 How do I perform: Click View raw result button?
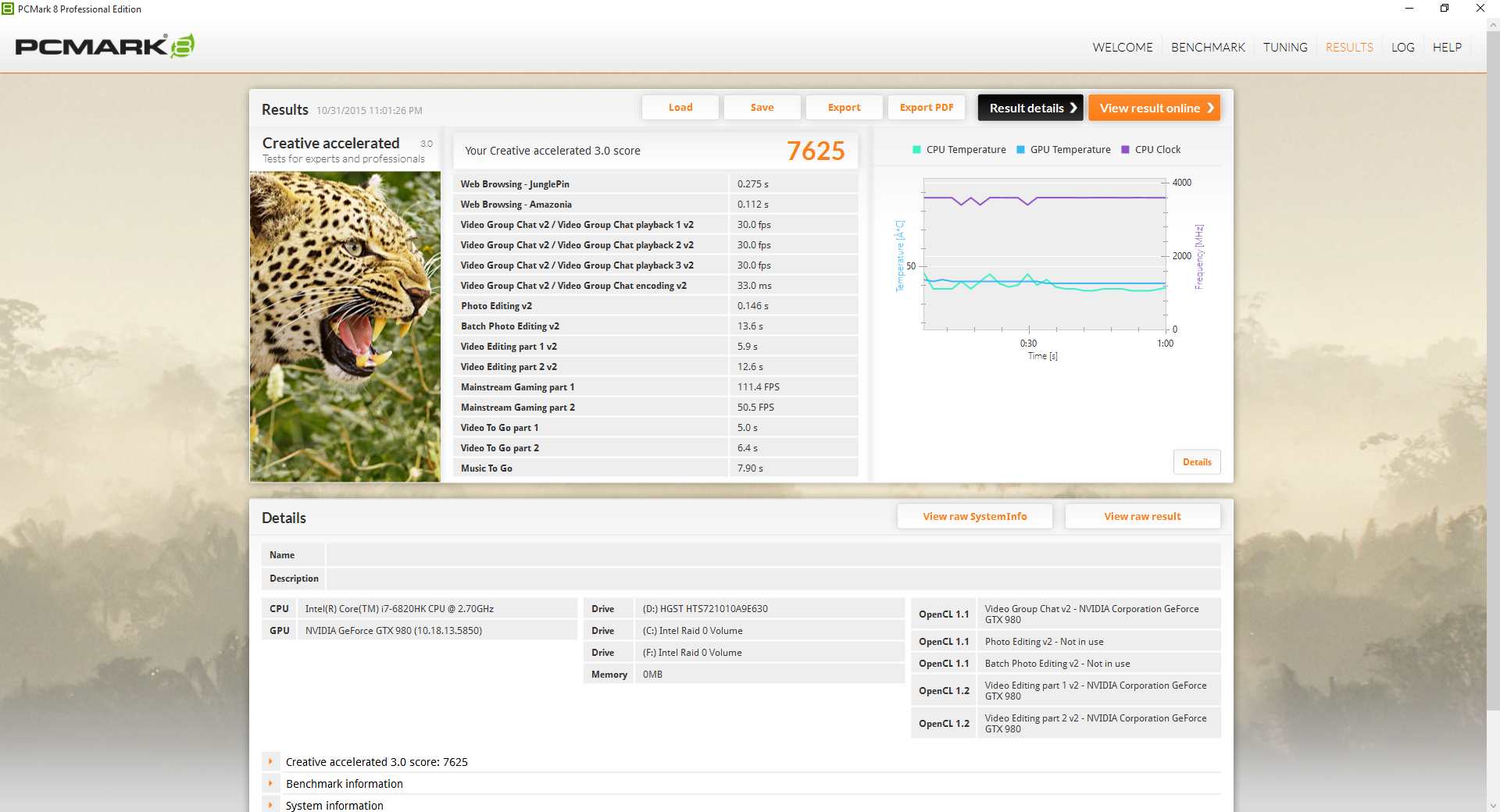click(1142, 516)
